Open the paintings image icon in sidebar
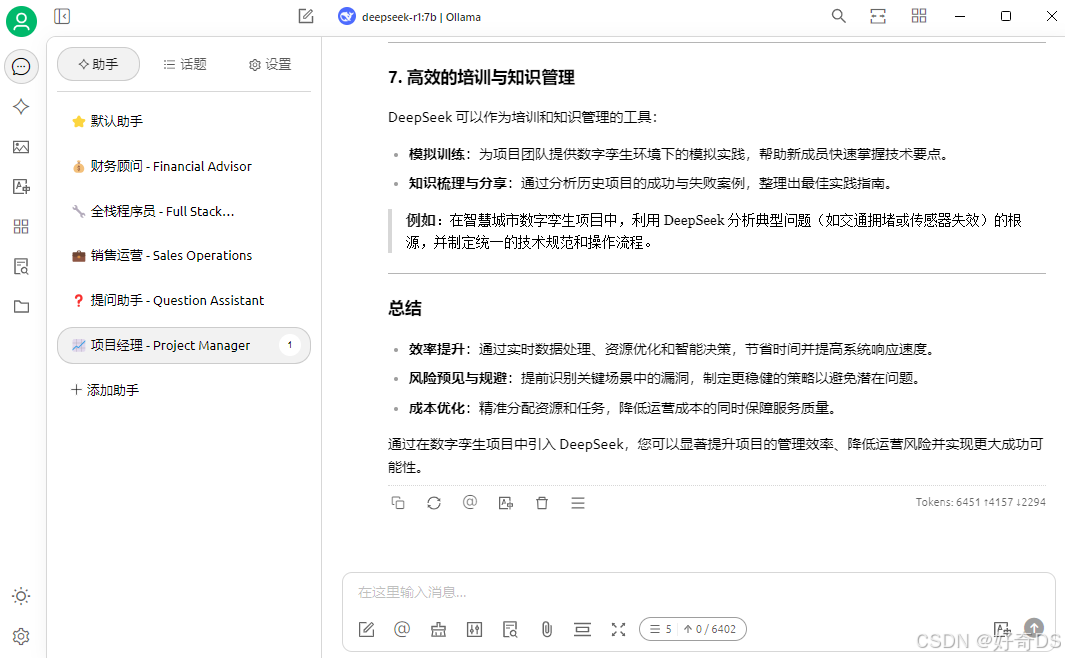This screenshot has height=658, width=1065. 21,147
